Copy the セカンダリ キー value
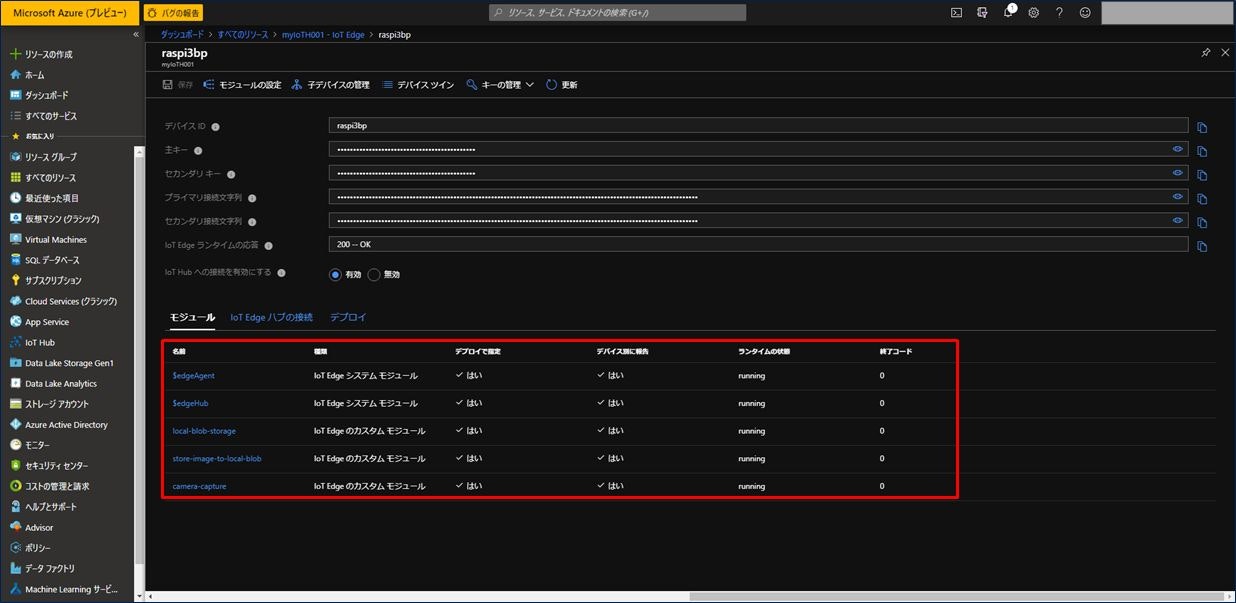1236x603 pixels. tap(1202, 175)
